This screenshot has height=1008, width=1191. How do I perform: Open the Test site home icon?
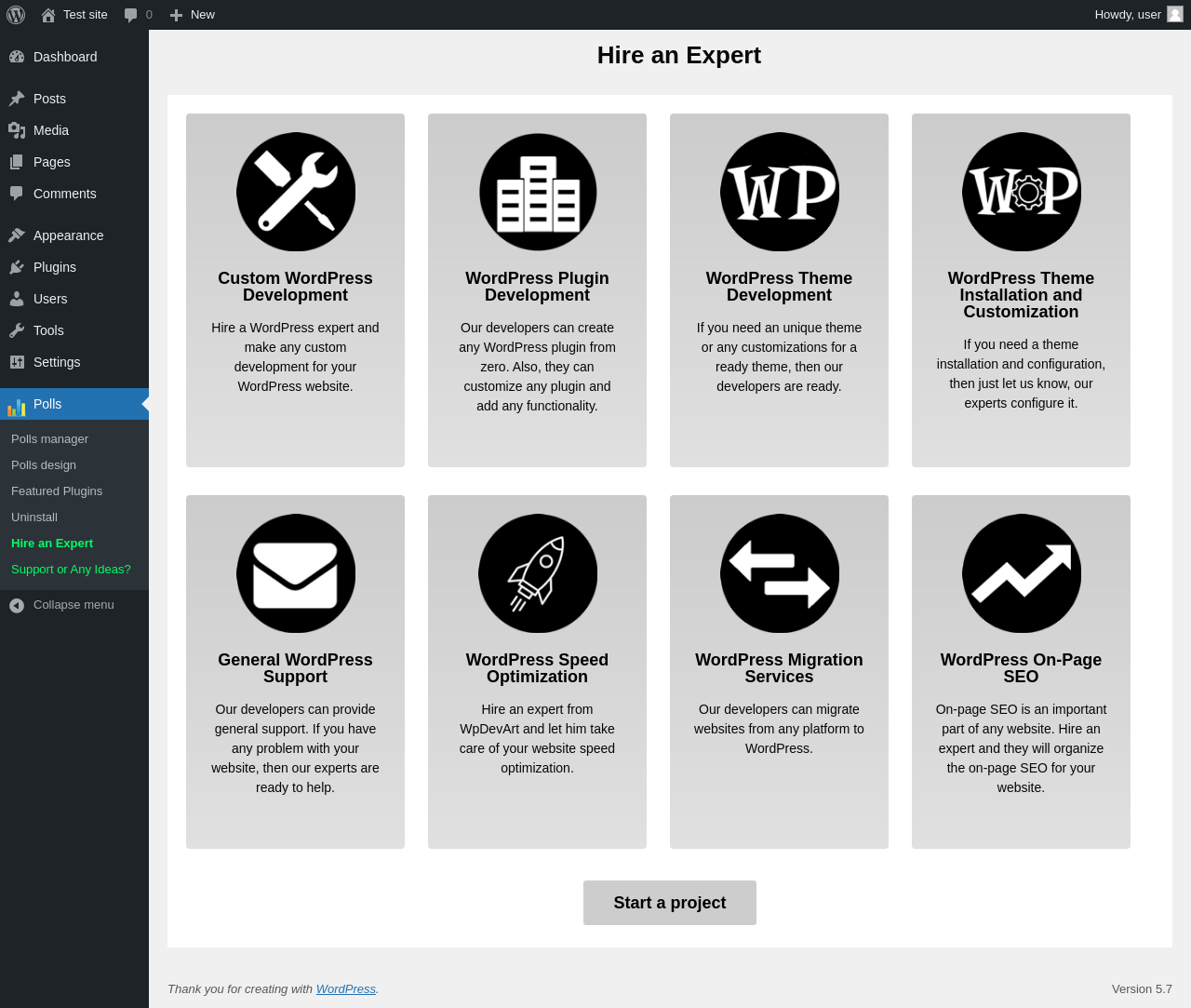pyautogui.click(x=48, y=15)
